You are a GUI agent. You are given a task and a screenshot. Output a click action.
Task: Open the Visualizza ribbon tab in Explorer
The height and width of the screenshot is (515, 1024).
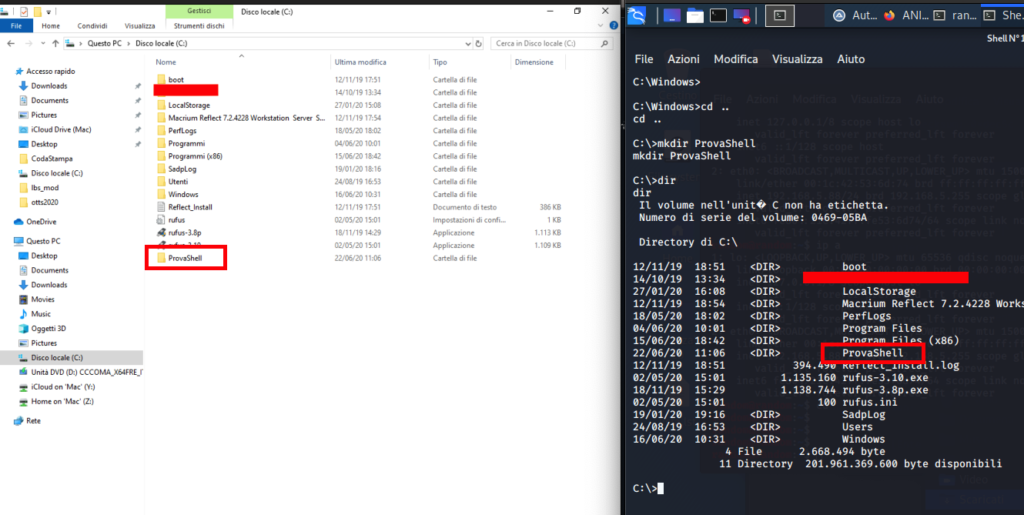coord(140,26)
